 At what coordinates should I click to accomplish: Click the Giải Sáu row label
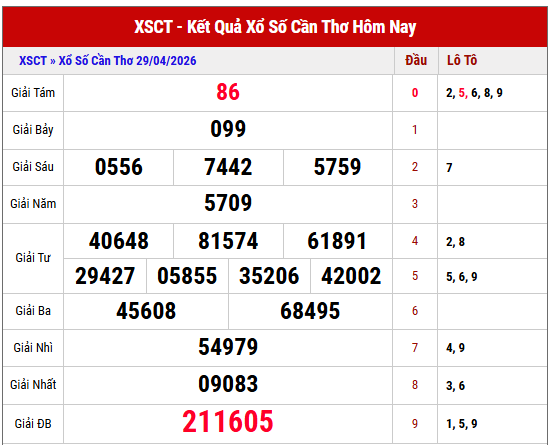point(33,167)
